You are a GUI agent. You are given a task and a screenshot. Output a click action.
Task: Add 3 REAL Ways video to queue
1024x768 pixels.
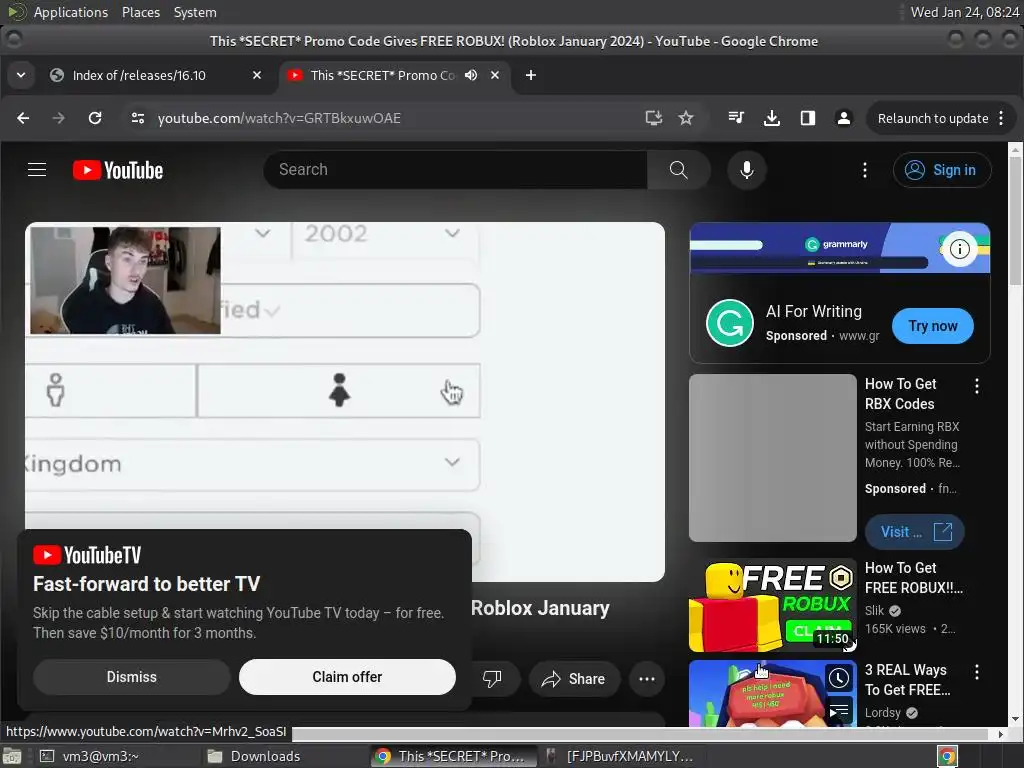[839, 711]
